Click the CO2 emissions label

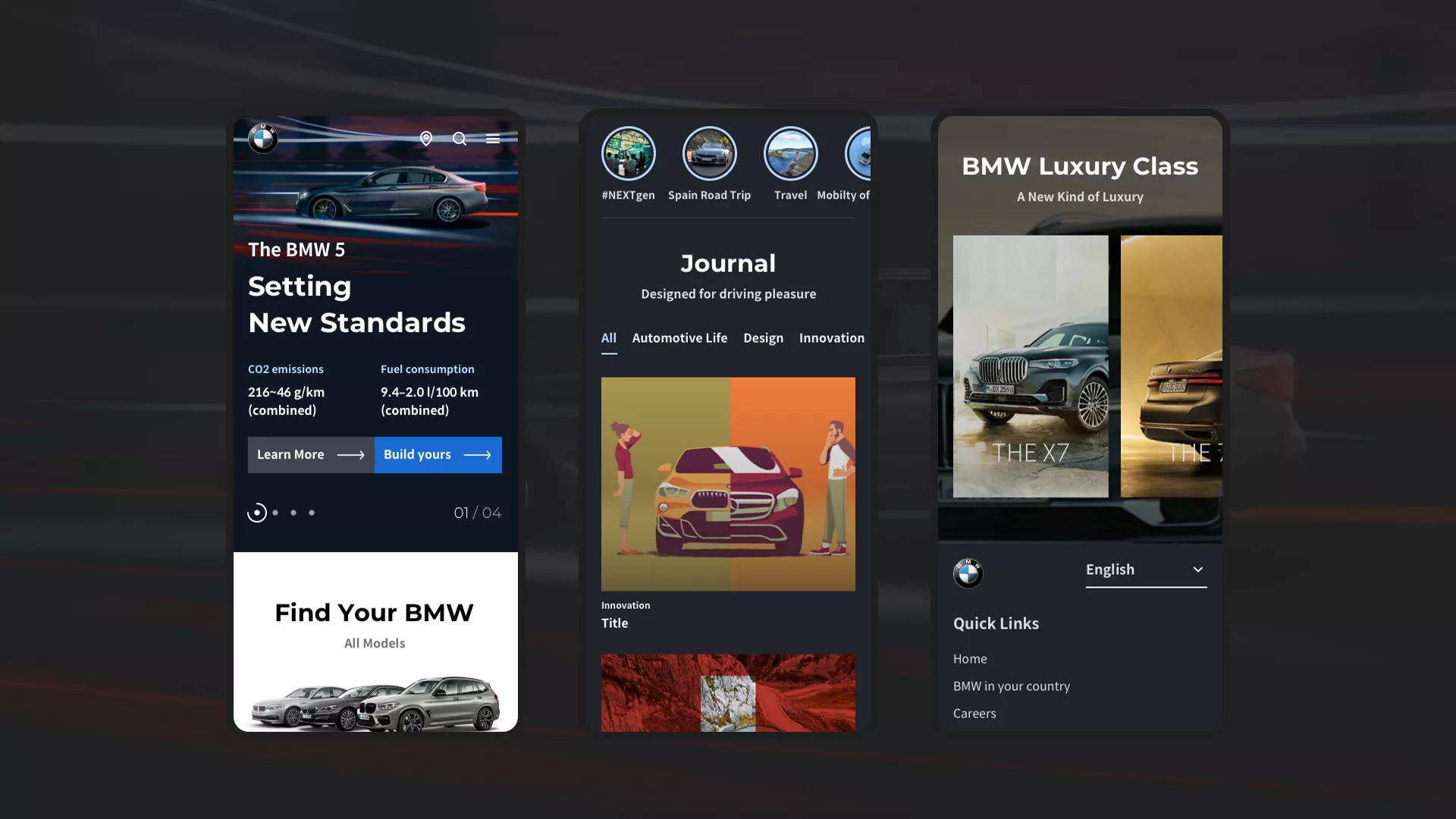[286, 369]
